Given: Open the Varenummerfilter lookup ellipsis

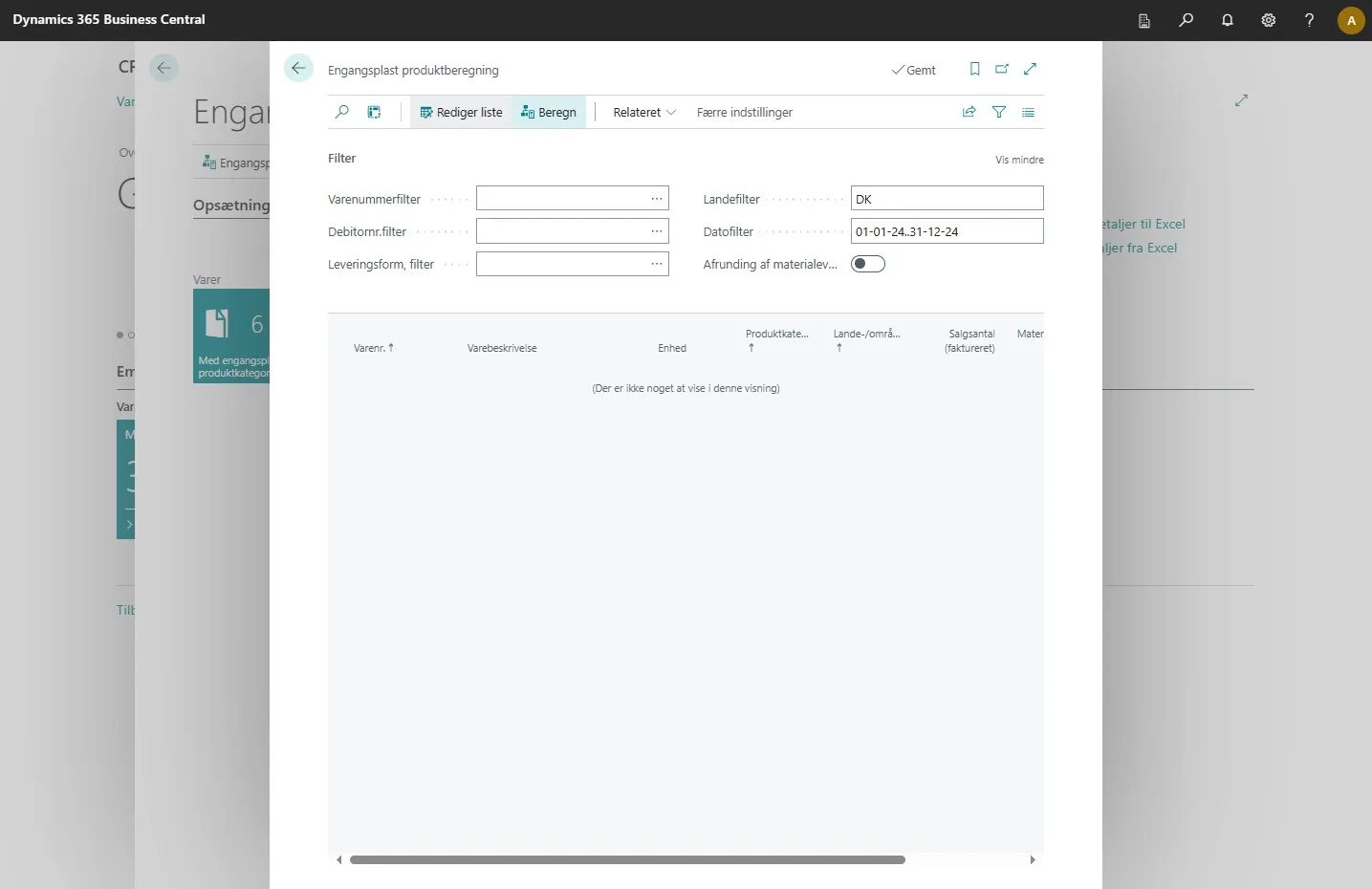Looking at the screenshot, I should [x=657, y=199].
